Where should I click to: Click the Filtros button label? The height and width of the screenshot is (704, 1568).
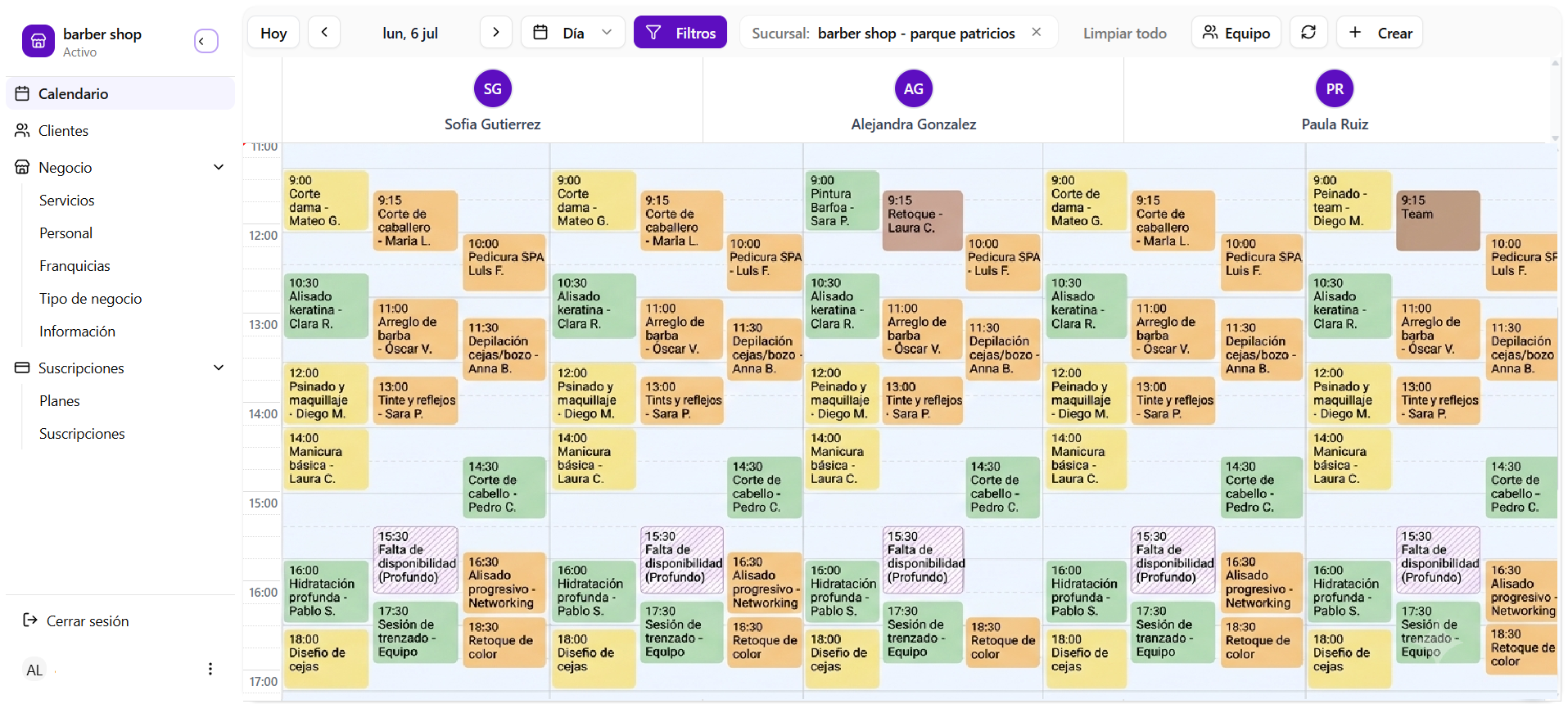tap(696, 33)
